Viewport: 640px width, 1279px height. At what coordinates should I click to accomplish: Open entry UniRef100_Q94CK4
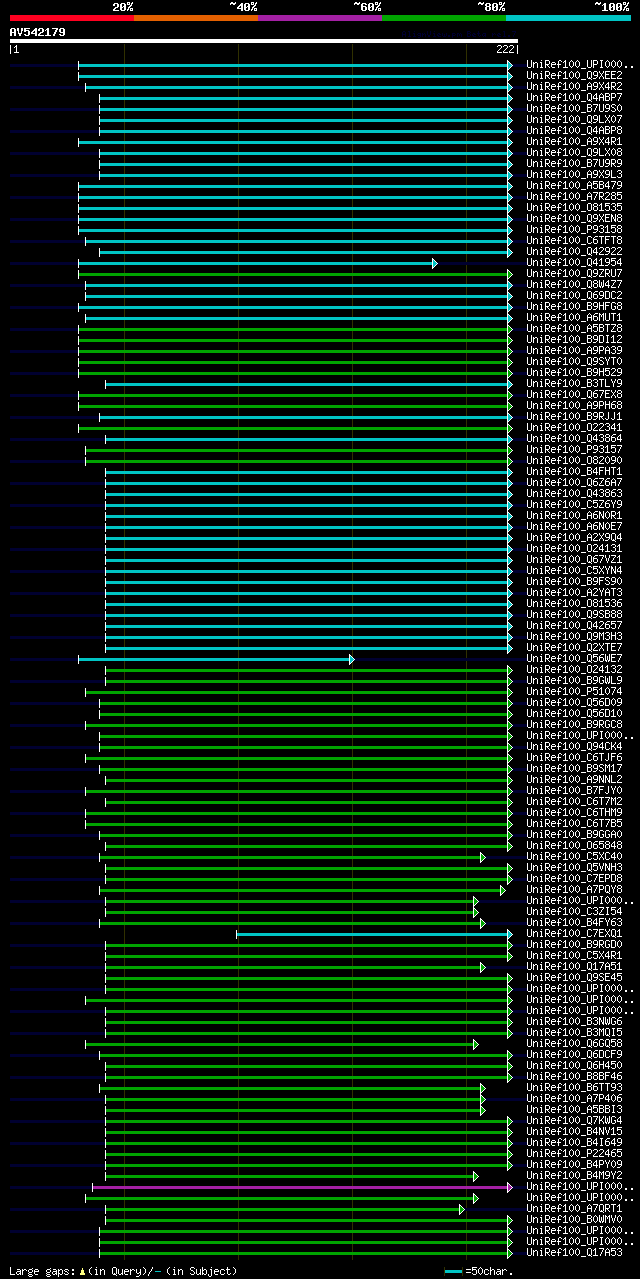tap(574, 747)
